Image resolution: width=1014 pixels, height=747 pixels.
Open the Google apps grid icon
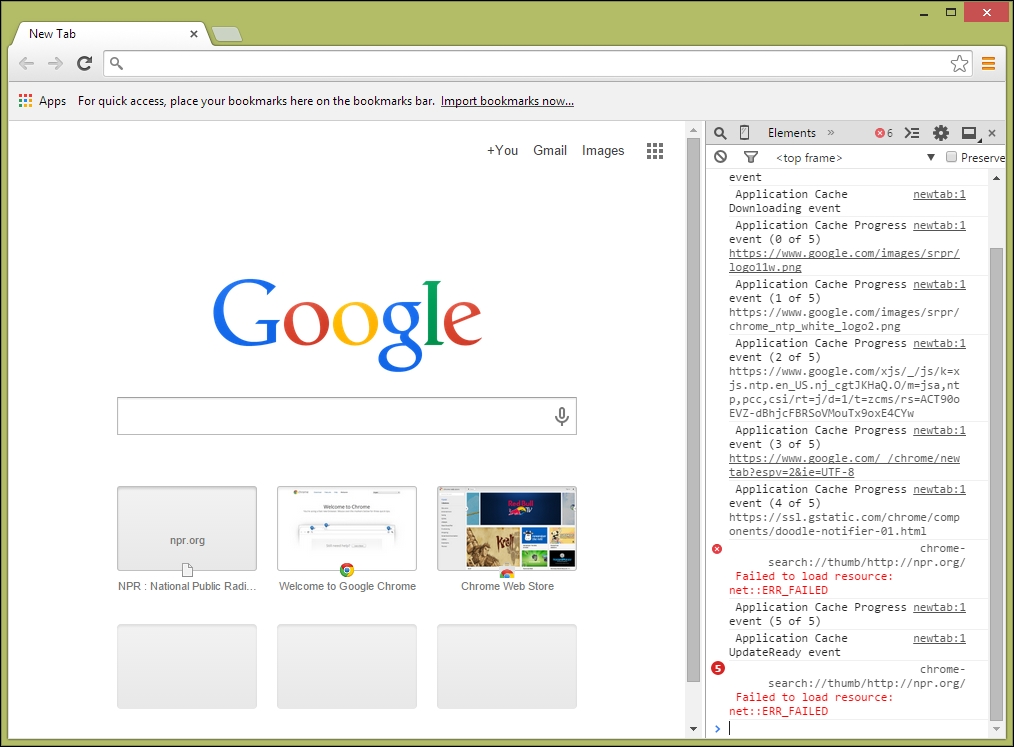coord(655,151)
